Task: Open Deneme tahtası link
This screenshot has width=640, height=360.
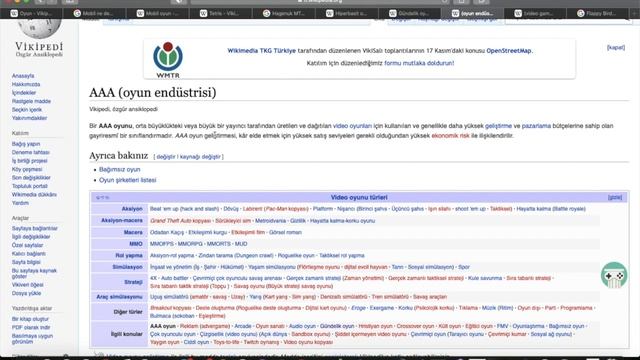Action: pyautogui.click(x=31, y=152)
